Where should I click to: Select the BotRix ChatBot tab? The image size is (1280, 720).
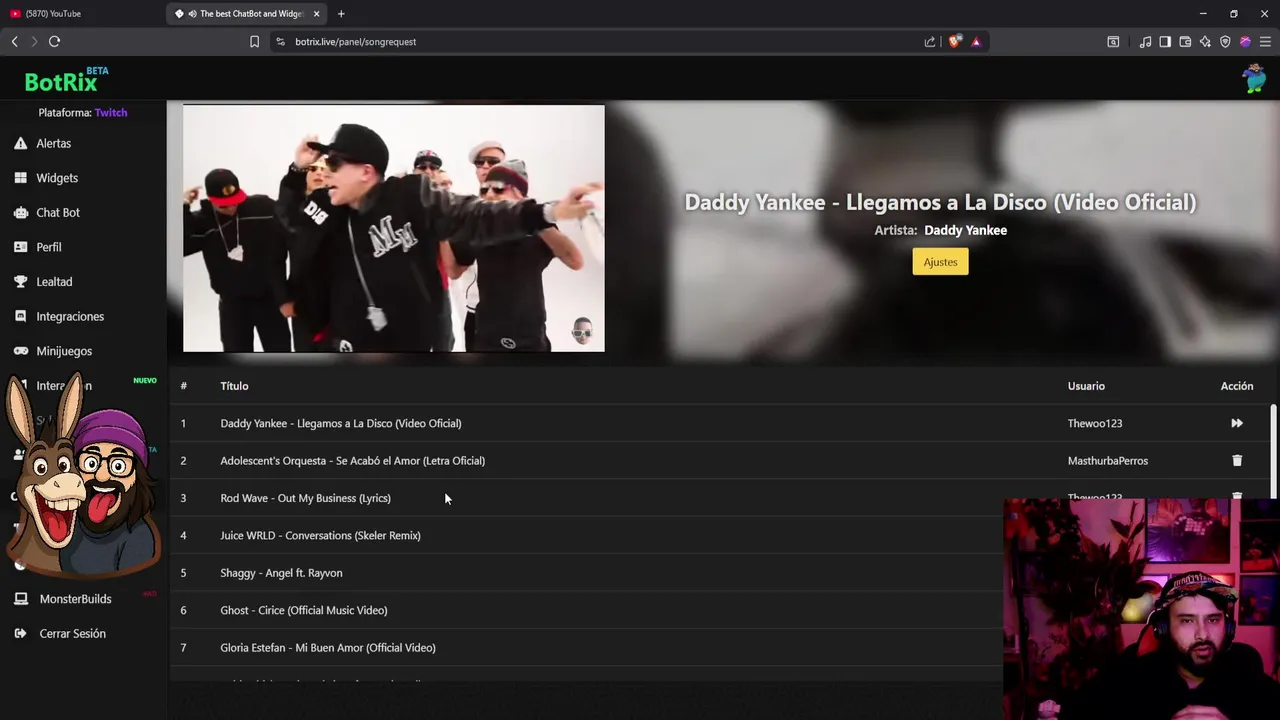(244, 14)
